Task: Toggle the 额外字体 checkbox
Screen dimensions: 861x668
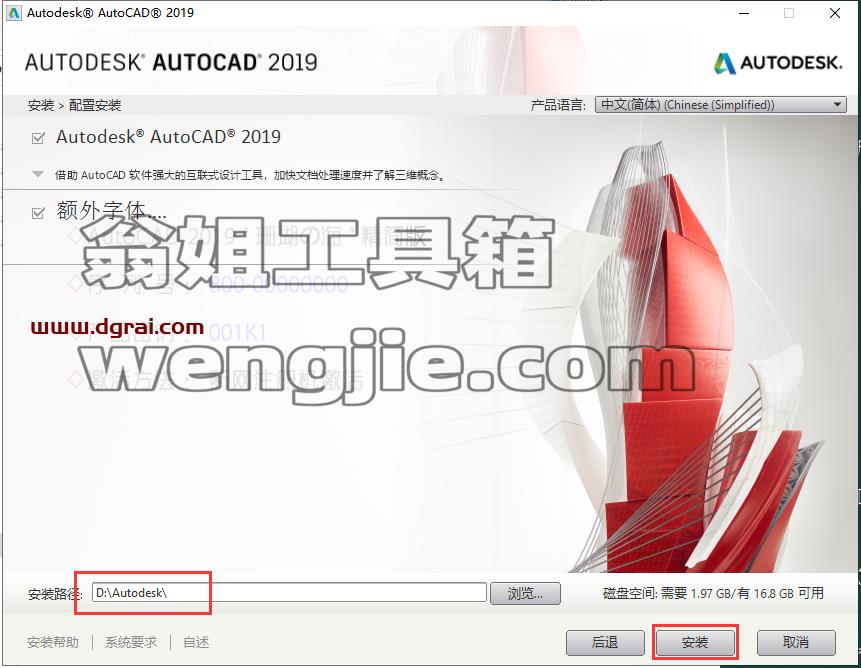Action: tap(38, 212)
